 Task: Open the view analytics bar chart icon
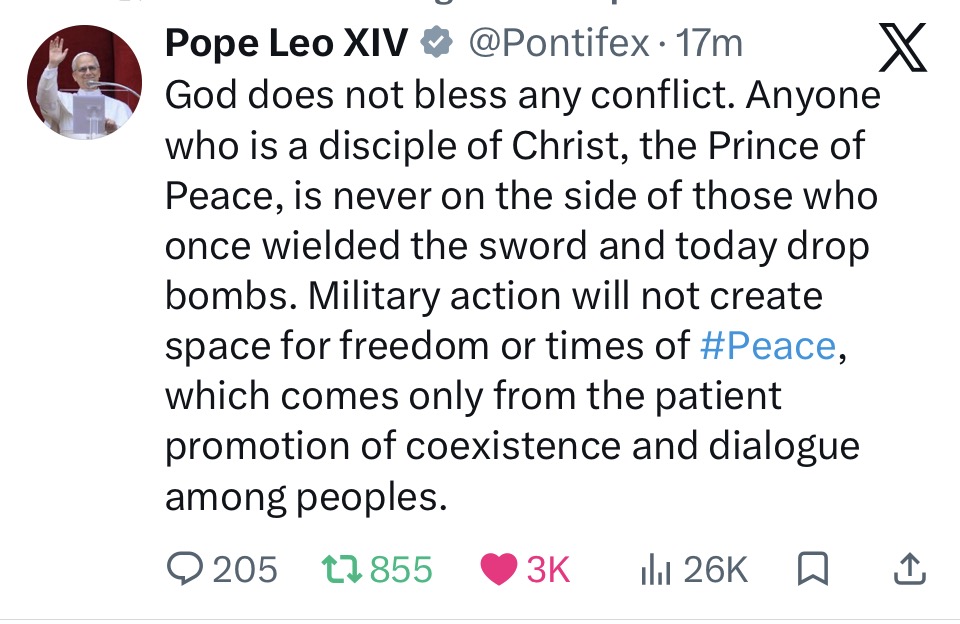653,570
